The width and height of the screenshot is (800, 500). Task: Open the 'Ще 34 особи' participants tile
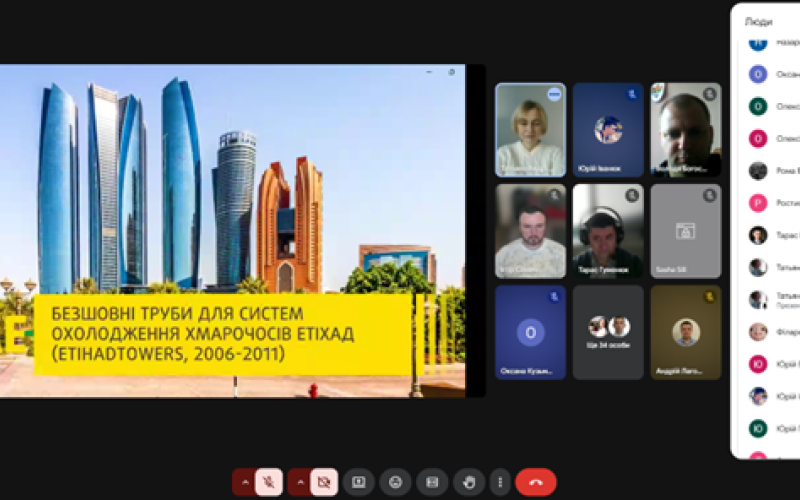click(x=608, y=332)
